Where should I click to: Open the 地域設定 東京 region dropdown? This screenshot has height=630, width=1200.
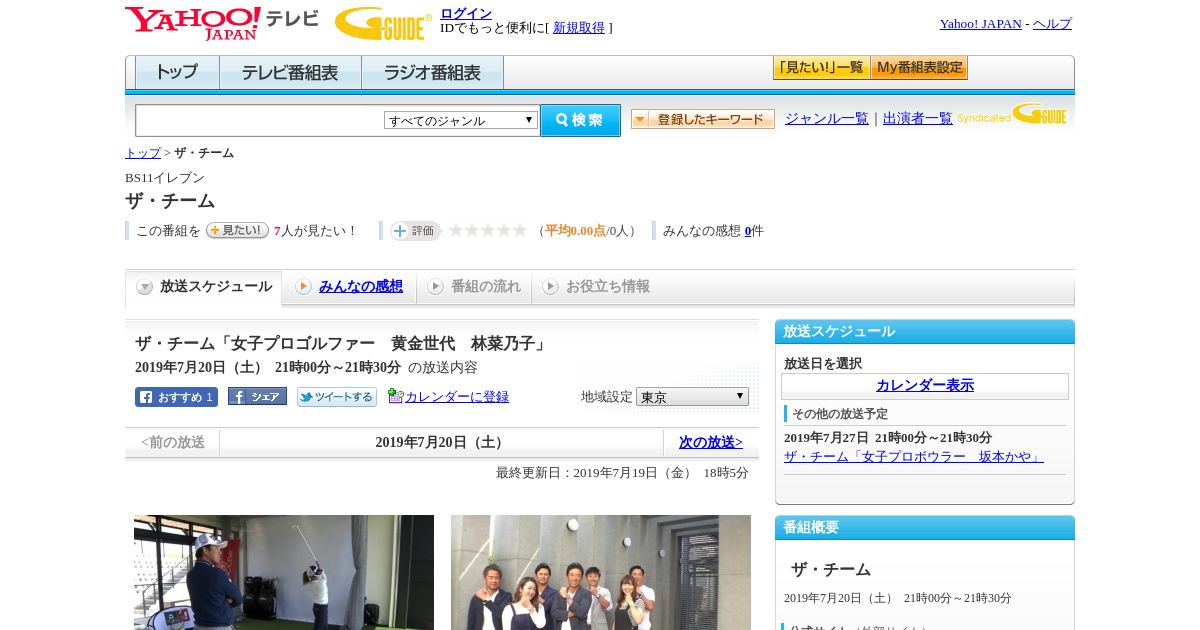coord(692,397)
